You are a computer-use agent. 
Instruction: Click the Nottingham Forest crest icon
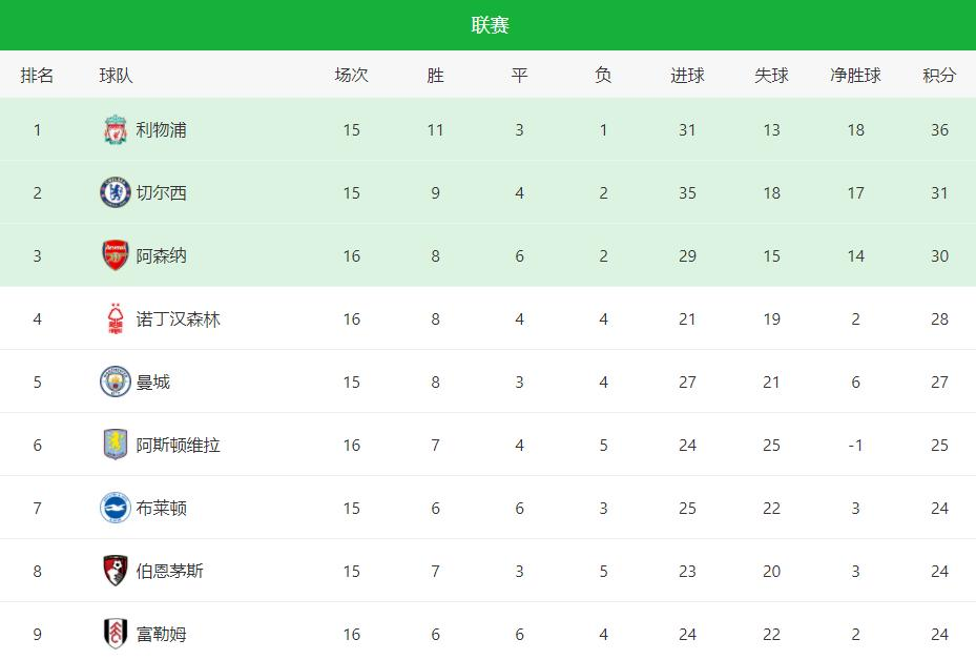(116, 319)
